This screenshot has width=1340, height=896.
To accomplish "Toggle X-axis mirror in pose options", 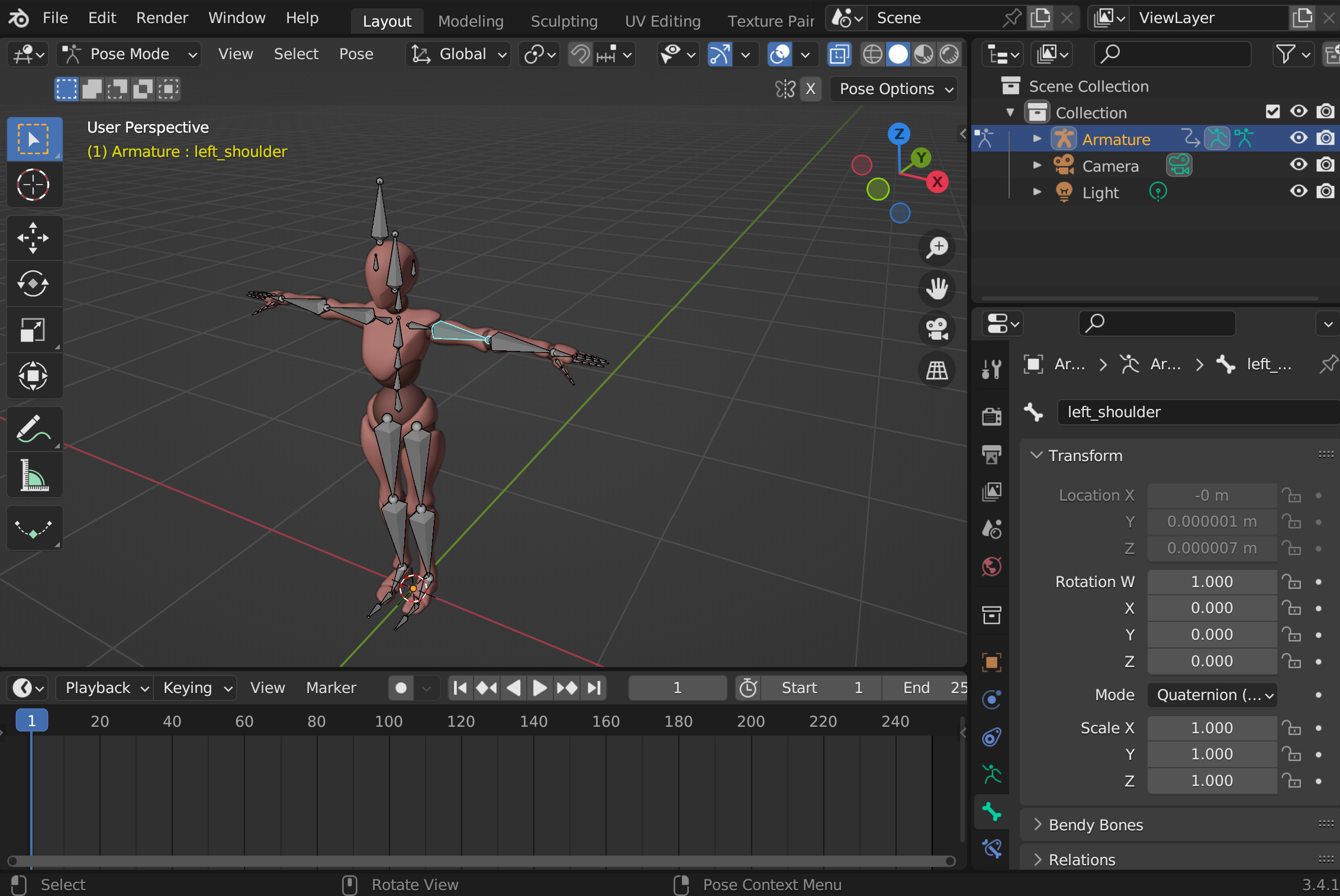I will coord(810,89).
